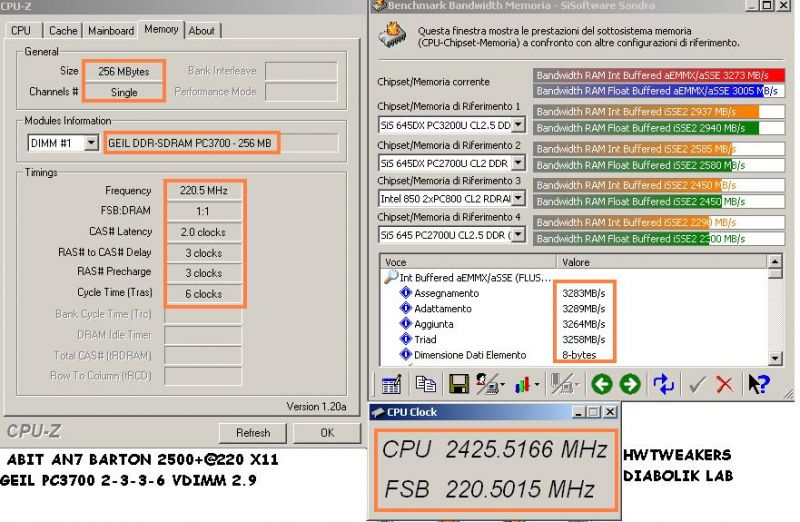Click the blue Float Buffered aEMMX/aSSE 3005 MB/s bar

(x=659, y=91)
